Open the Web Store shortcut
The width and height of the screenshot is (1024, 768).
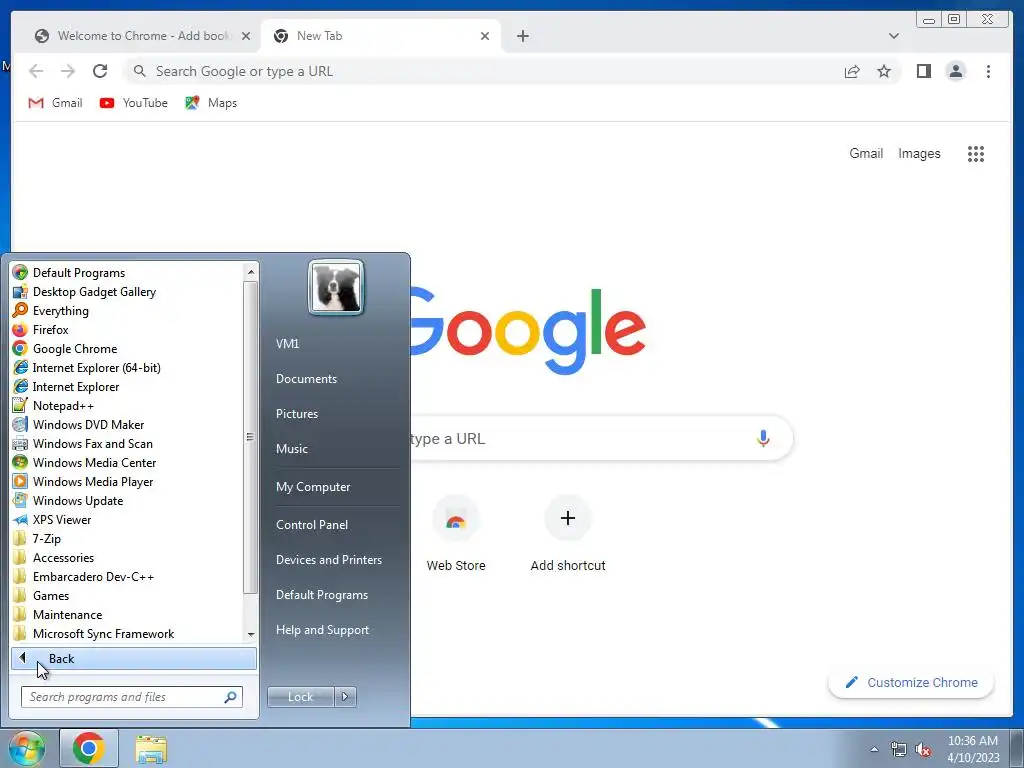pyautogui.click(x=456, y=534)
